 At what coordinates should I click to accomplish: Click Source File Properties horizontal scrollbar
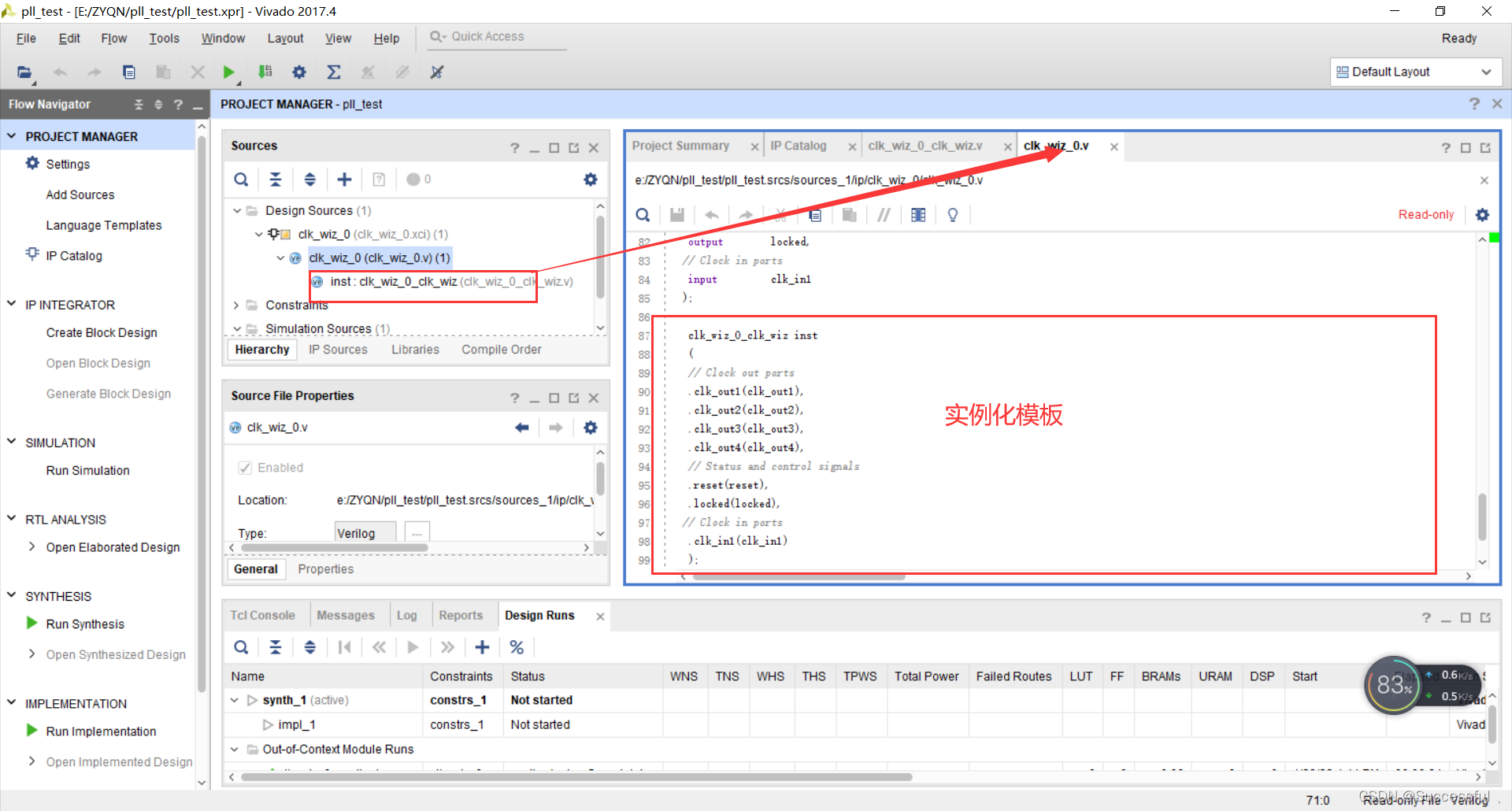[335, 547]
